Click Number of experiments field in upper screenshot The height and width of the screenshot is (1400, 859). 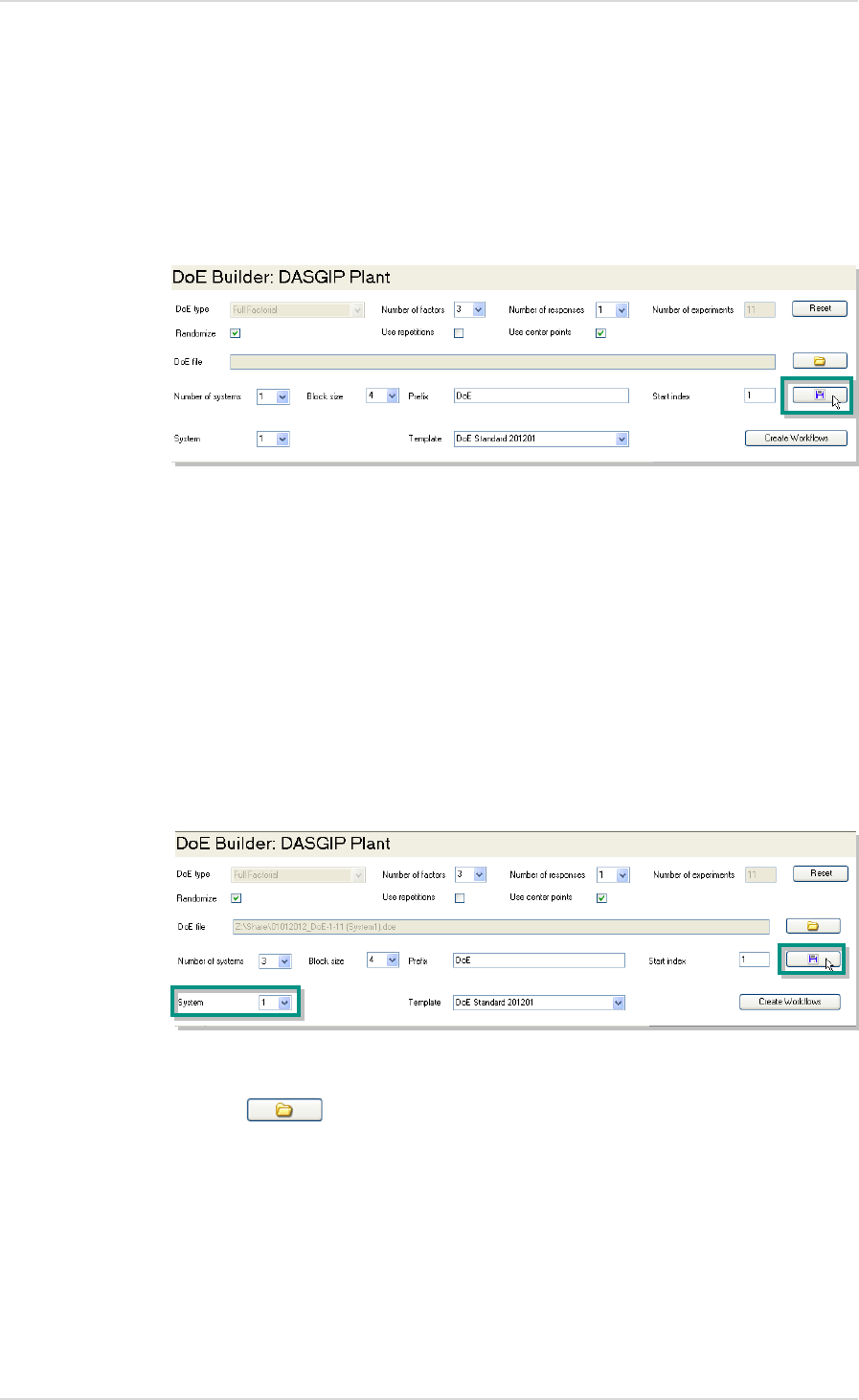pyautogui.click(x=759, y=310)
